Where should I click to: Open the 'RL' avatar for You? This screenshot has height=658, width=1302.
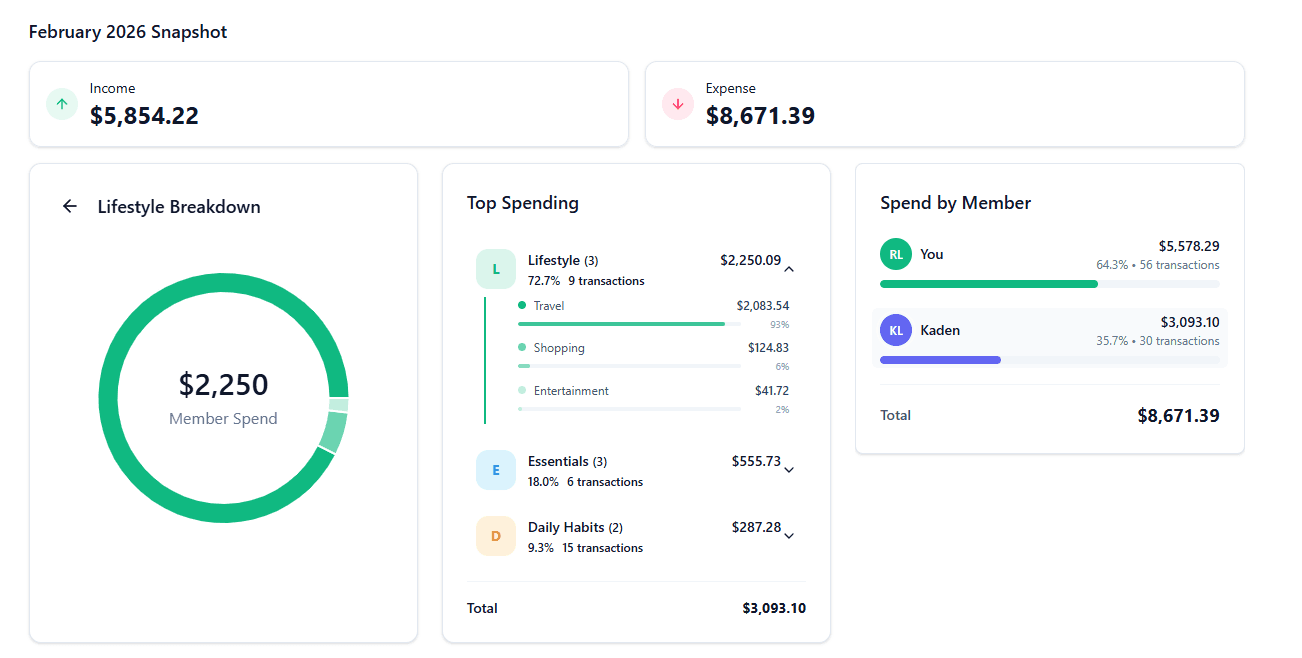point(896,254)
